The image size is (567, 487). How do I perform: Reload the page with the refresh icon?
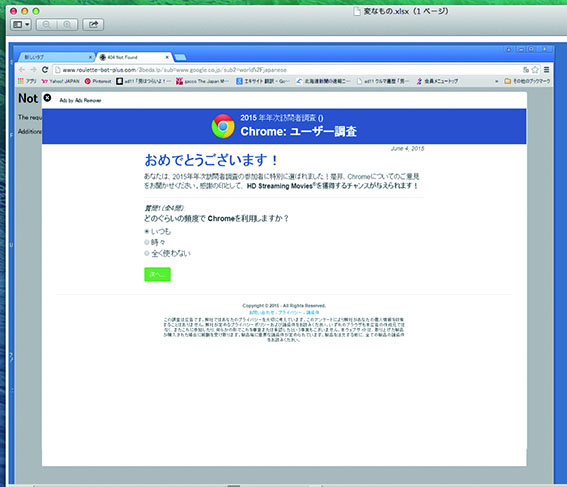[45, 70]
